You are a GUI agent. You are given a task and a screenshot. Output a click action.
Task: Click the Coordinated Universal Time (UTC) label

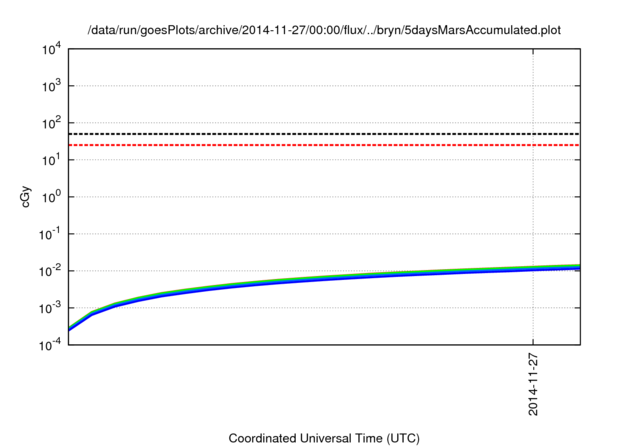pyautogui.click(x=324, y=438)
